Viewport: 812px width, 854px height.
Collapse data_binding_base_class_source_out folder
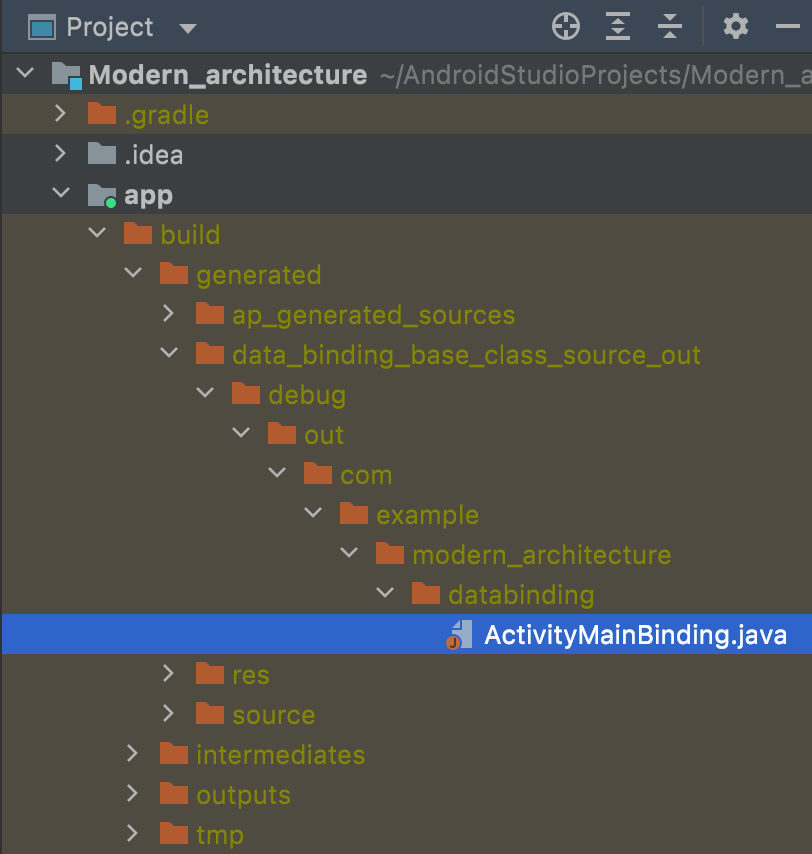pyautogui.click(x=169, y=352)
